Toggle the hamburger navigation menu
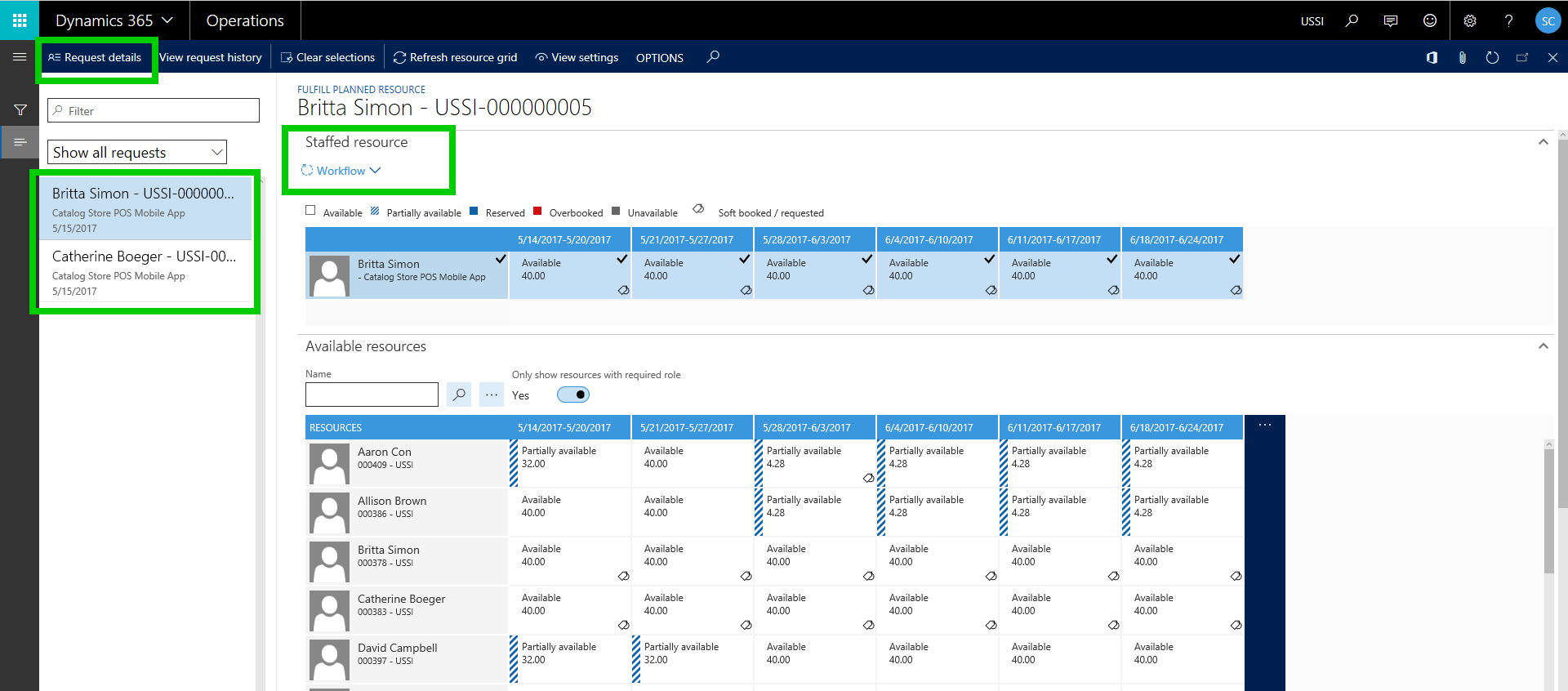The image size is (1568, 691). pyautogui.click(x=20, y=57)
